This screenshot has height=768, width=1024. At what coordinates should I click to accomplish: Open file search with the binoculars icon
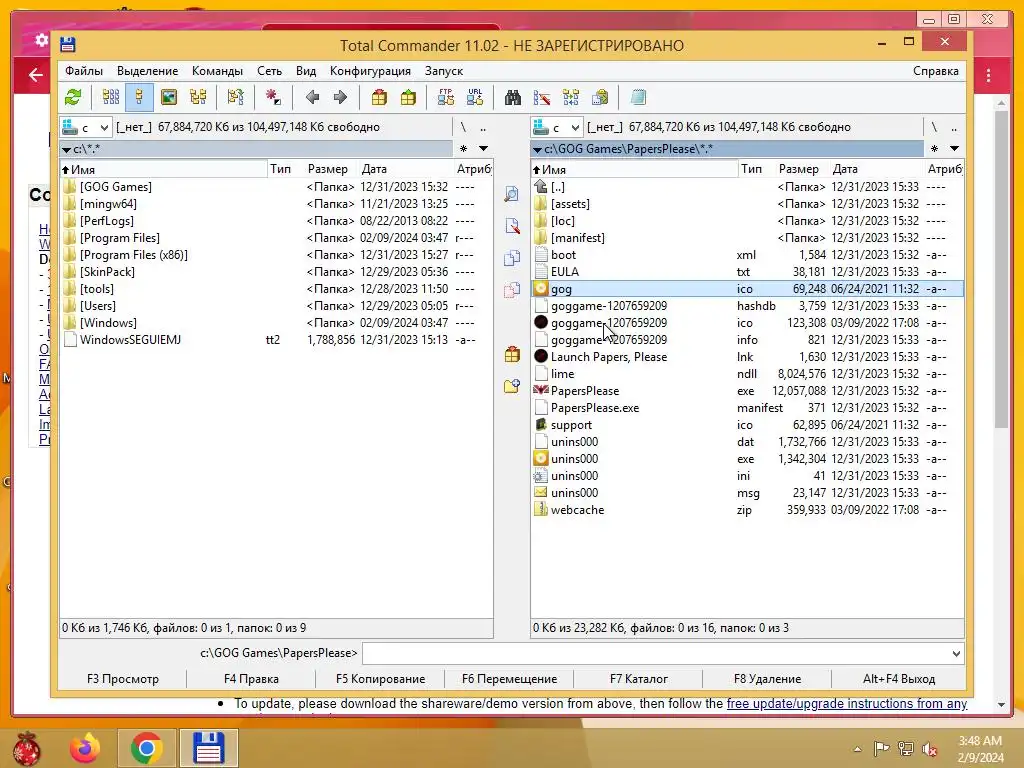point(513,98)
